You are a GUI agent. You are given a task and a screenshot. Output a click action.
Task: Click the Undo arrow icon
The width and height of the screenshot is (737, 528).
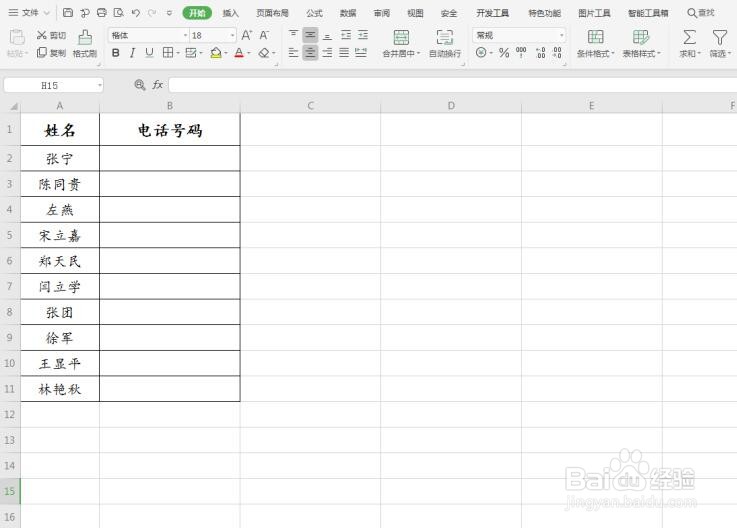[x=136, y=13]
